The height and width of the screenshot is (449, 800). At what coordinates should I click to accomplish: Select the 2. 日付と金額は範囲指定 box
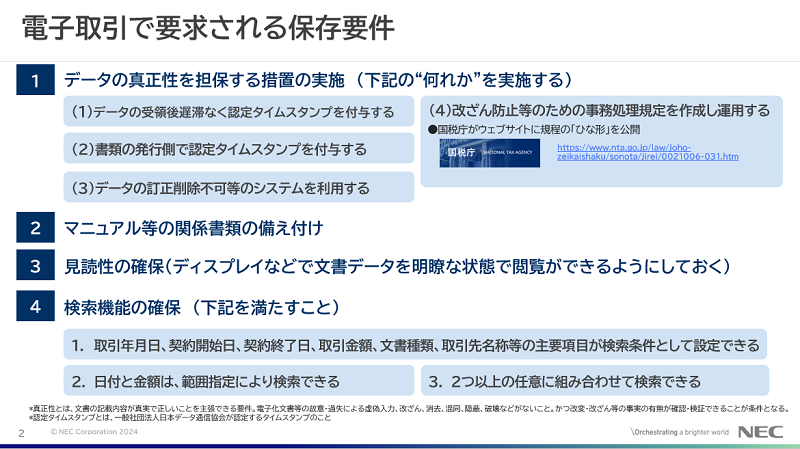(239, 381)
